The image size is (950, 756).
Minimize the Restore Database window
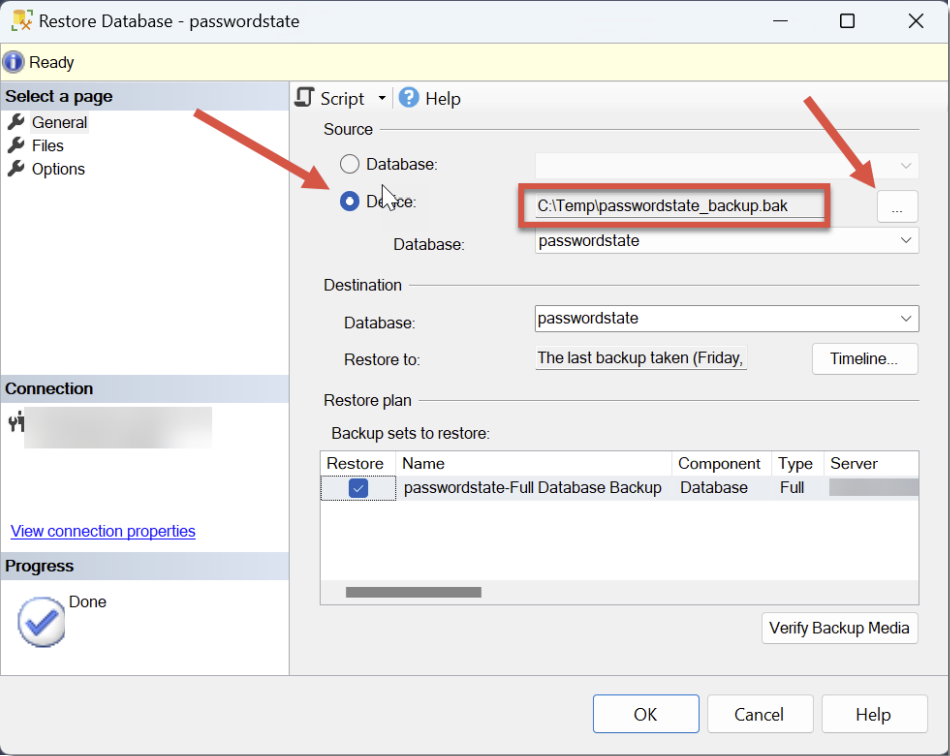(780, 21)
